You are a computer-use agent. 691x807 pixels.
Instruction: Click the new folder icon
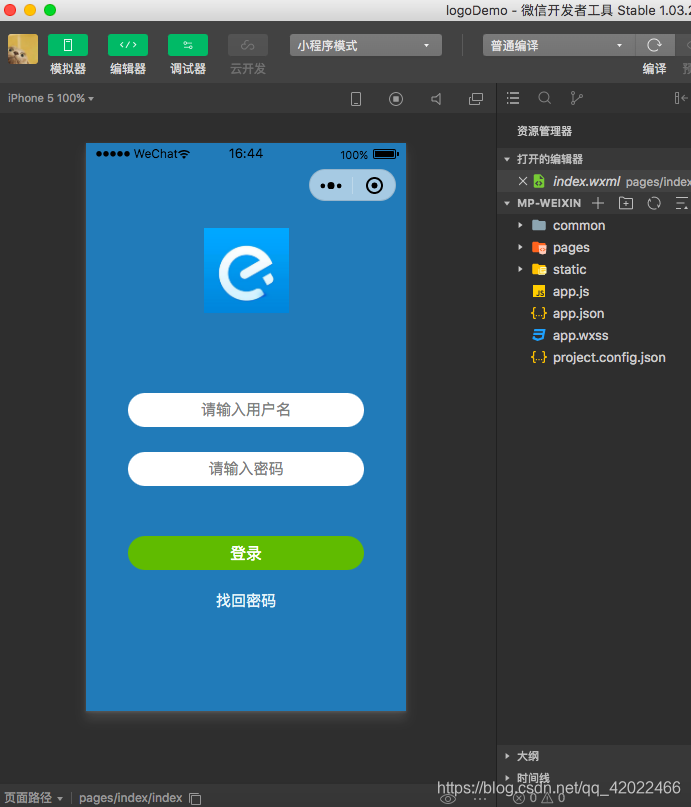pos(626,203)
